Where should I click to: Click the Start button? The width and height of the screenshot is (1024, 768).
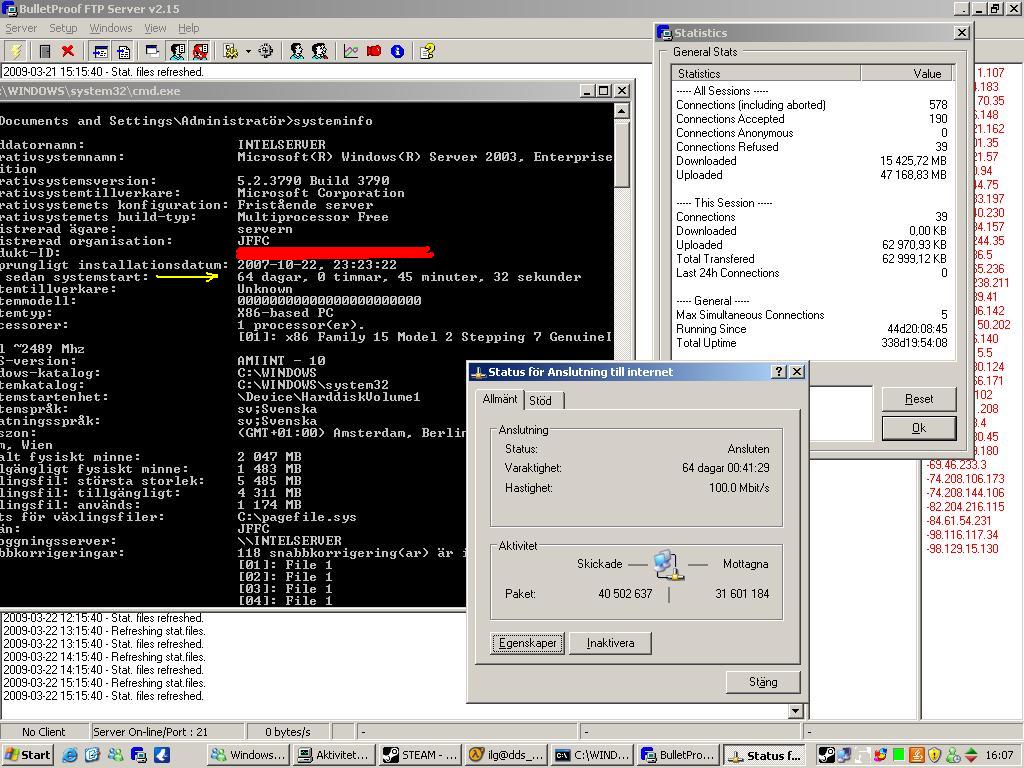pyautogui.click(x=27, y=755)
